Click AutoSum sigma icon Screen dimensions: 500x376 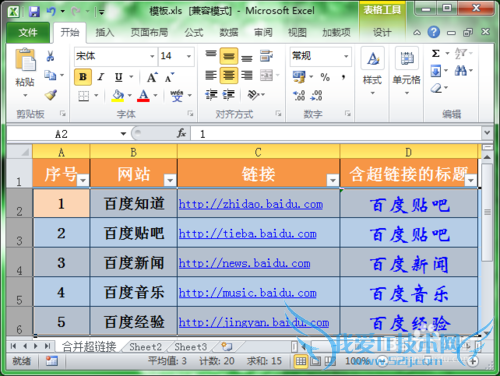click(x=436, y=53)
